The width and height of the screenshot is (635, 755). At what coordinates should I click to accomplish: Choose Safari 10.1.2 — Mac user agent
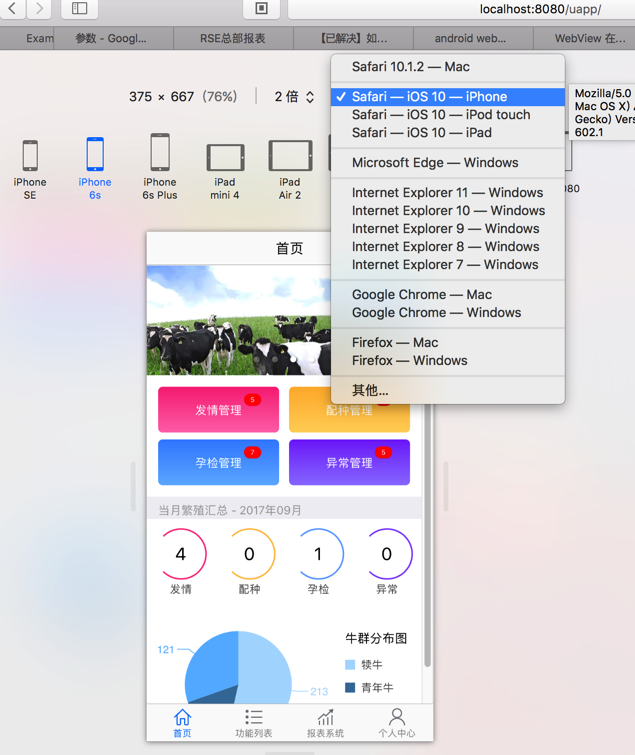pos(448,66)
